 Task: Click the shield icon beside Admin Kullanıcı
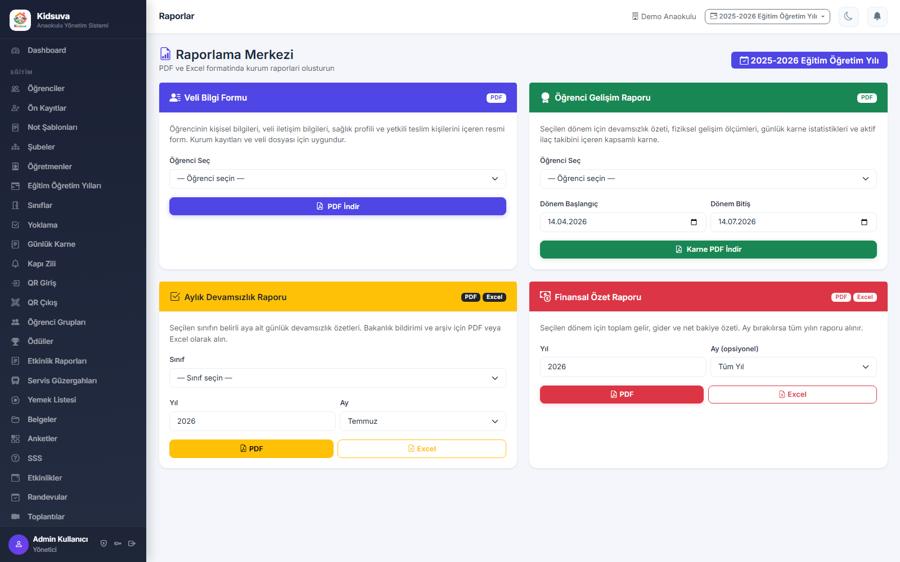(104, 543)
